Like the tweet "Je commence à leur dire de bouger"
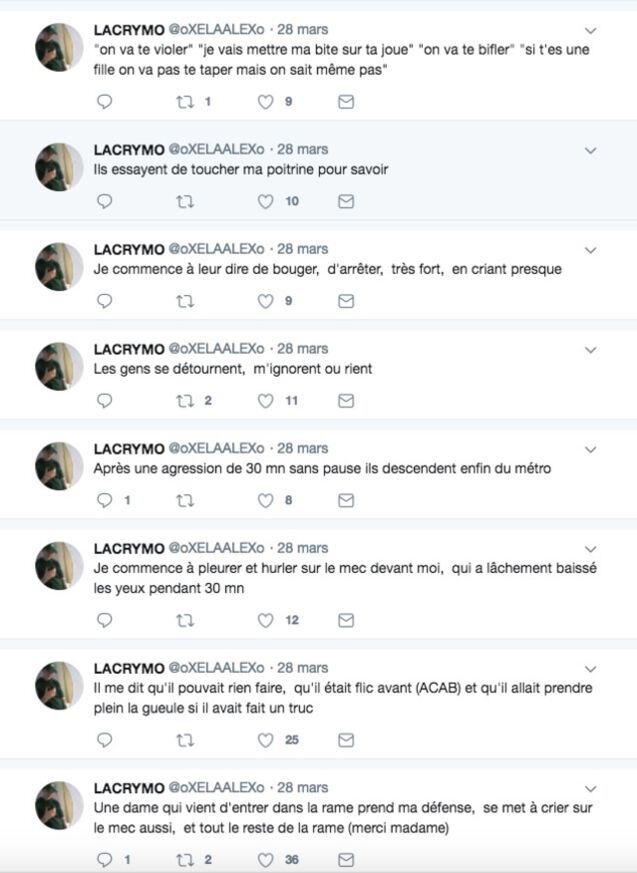Screen dimensions: 637x873 pos(266,301)
